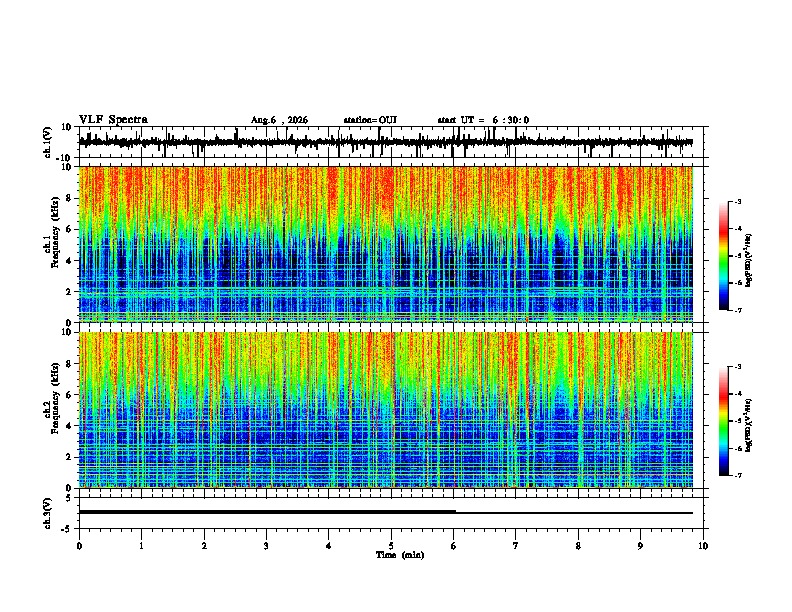Click the "2" kHz tick of ch.1 spectrogram
The image size is (792, 612).
click(69, 292)
